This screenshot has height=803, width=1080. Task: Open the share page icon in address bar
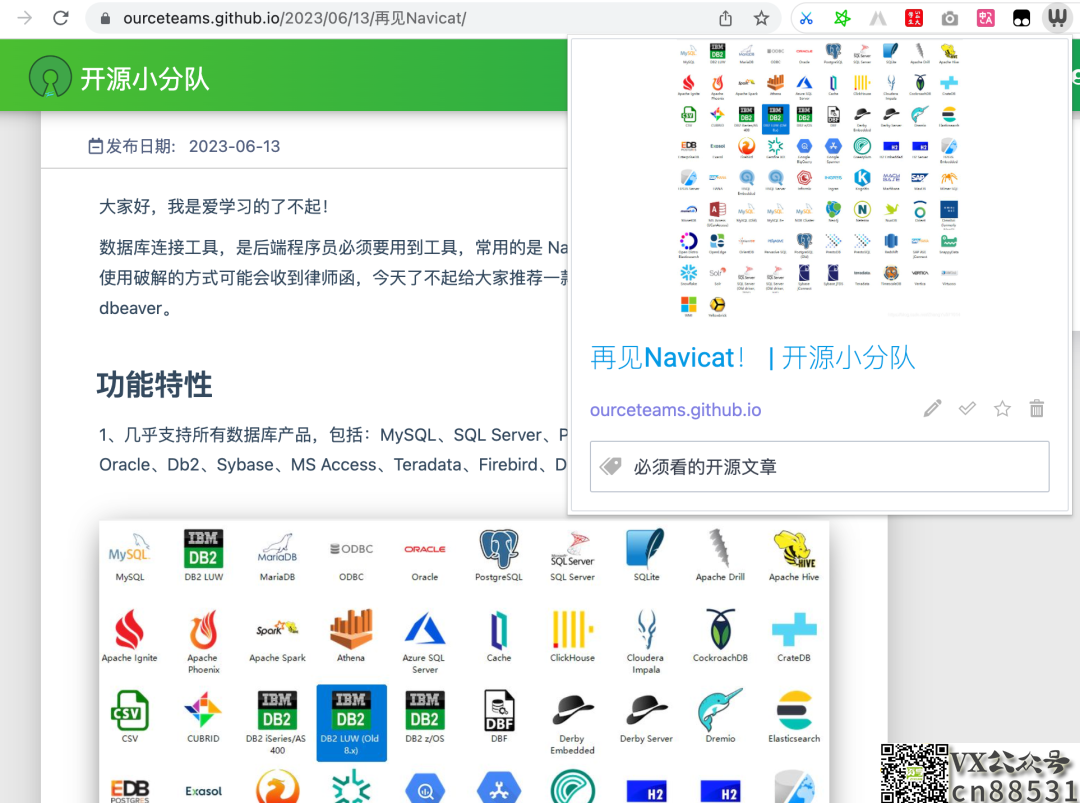725,19
